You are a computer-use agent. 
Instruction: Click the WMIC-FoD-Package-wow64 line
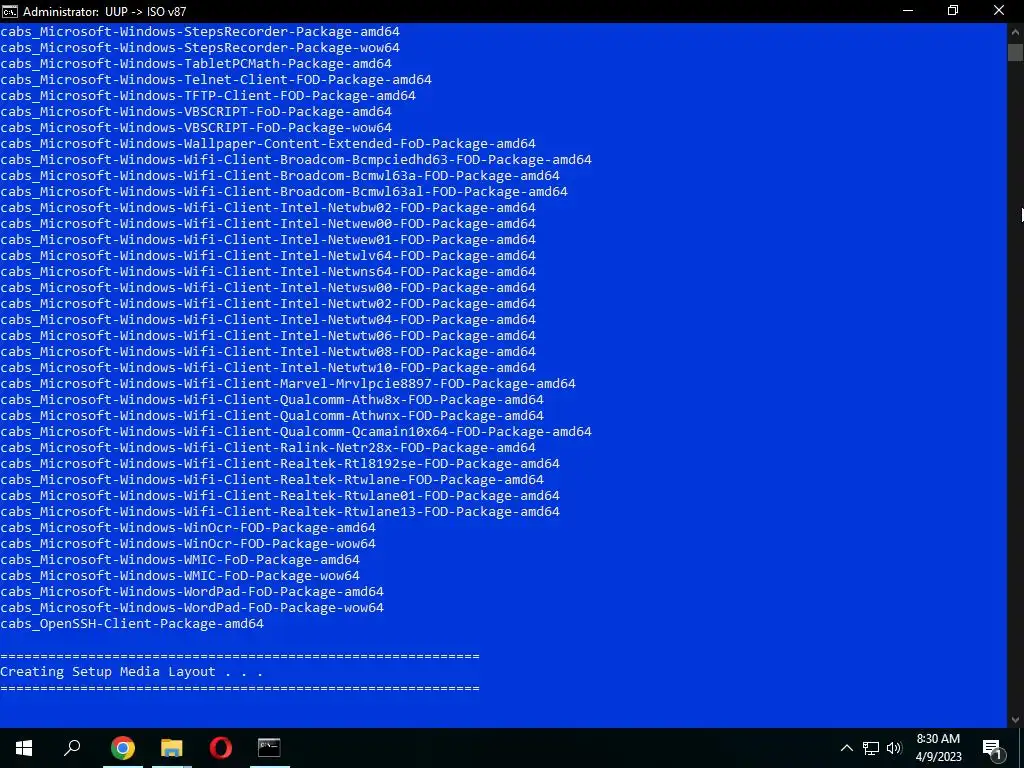tap(180, 575)
